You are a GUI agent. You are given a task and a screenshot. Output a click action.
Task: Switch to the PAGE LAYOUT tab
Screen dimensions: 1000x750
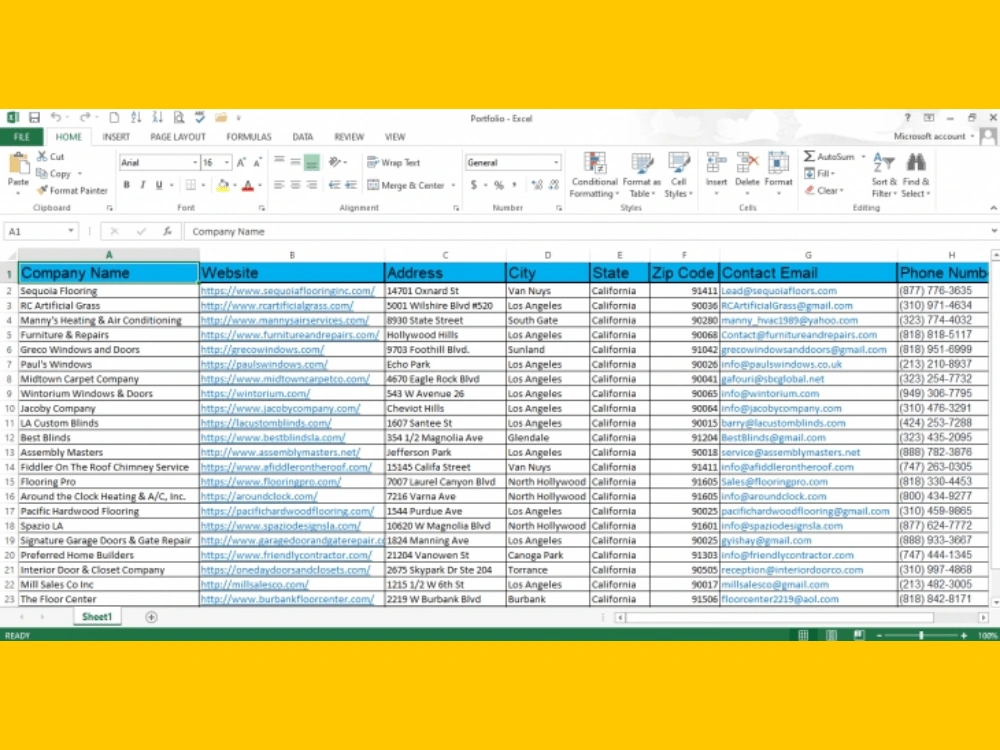(x=178, y=137)
